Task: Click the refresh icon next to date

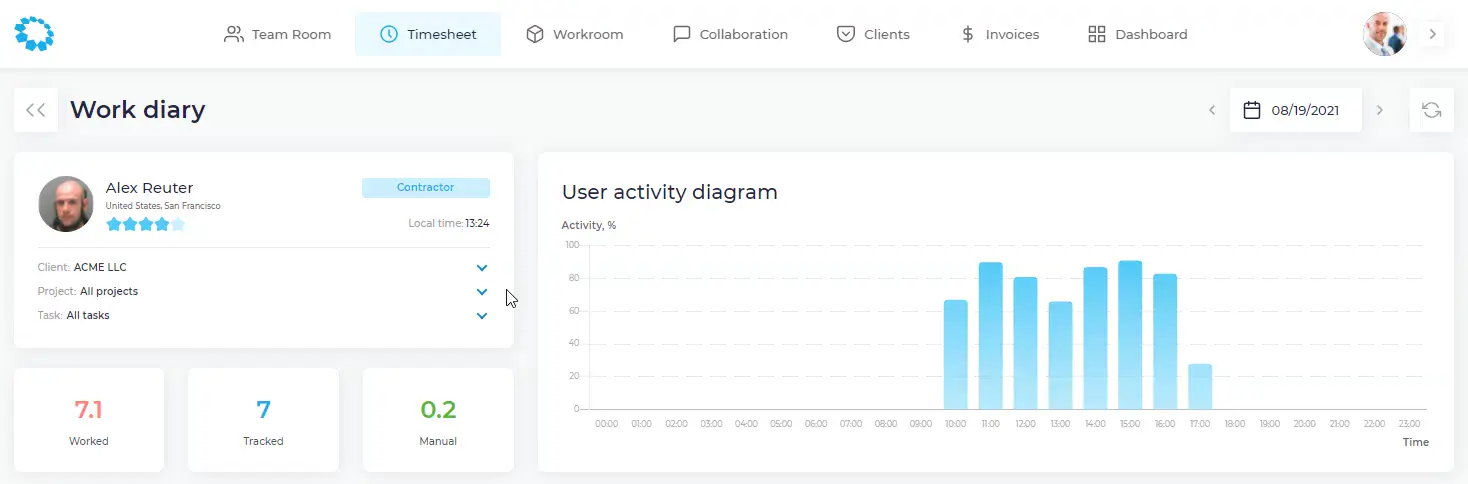Action: coord(1431,110)
